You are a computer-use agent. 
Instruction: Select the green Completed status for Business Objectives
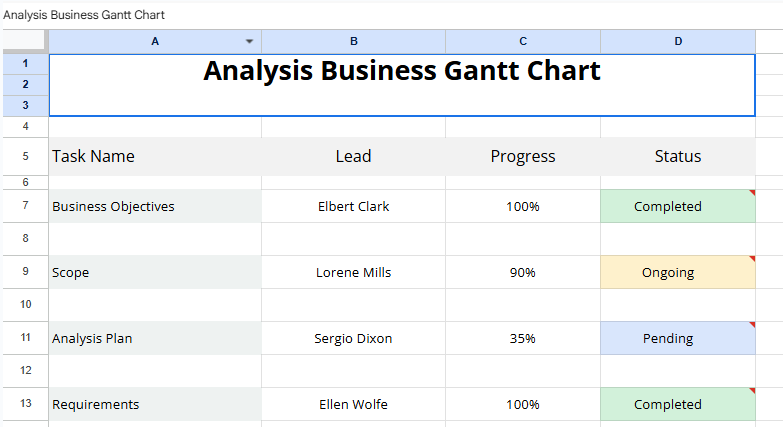[x=678, y=207]
